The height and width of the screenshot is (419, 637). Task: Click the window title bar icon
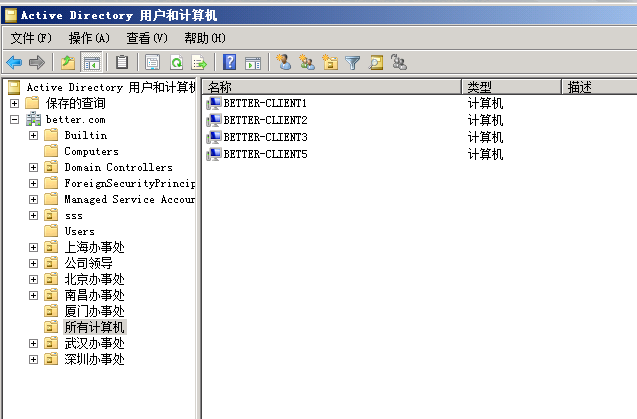11,15
